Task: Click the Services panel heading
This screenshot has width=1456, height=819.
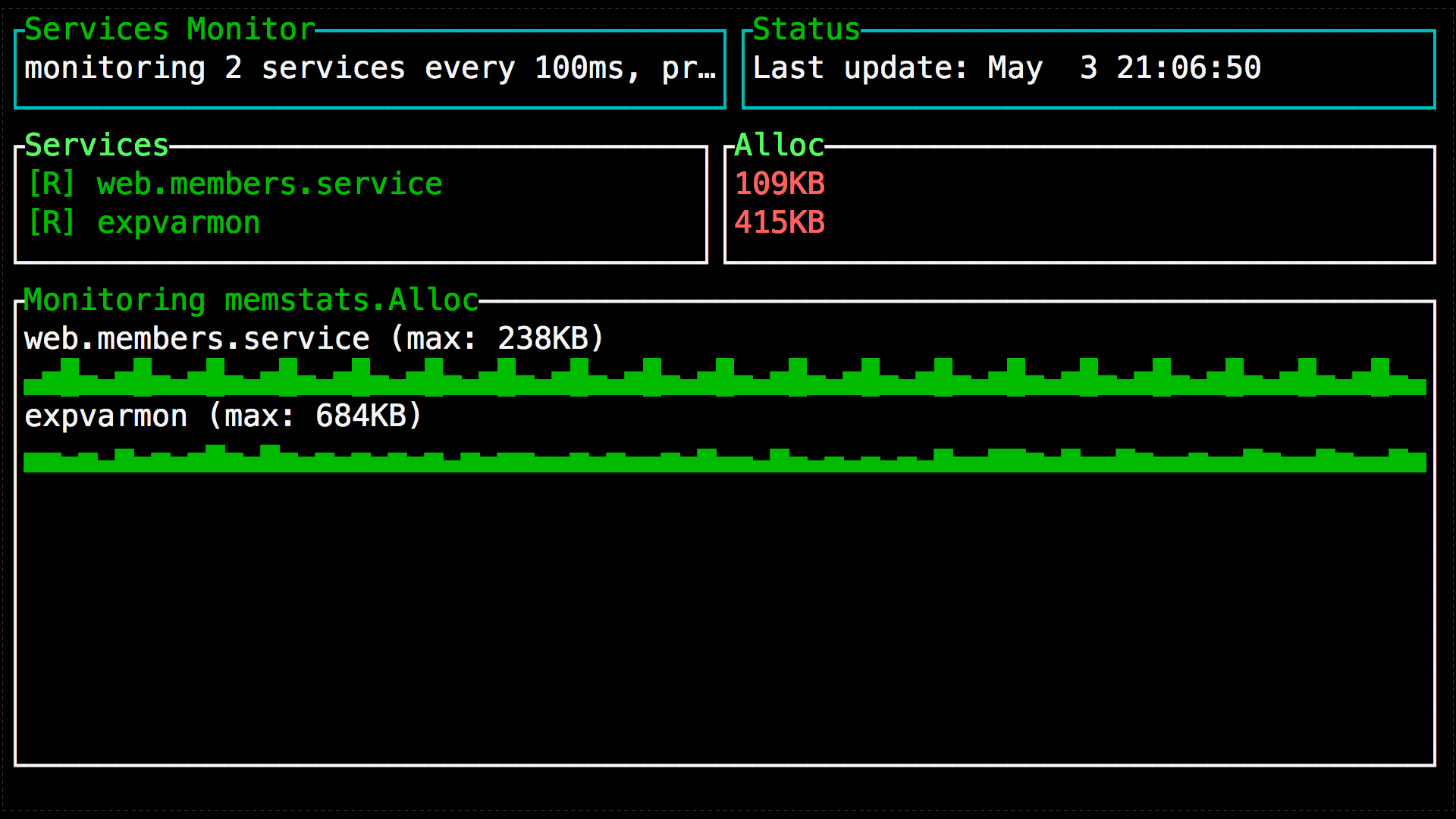Action: click(x=96, y=146)
